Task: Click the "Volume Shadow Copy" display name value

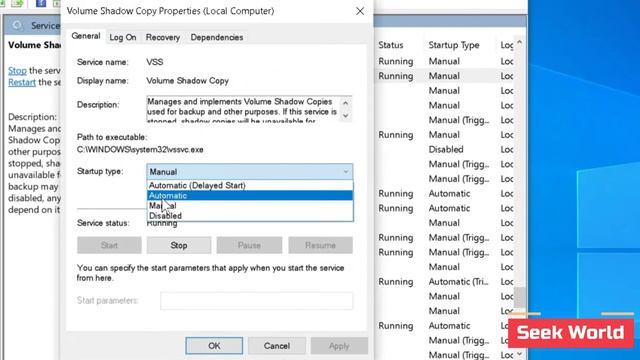Action: coord(187,81)
